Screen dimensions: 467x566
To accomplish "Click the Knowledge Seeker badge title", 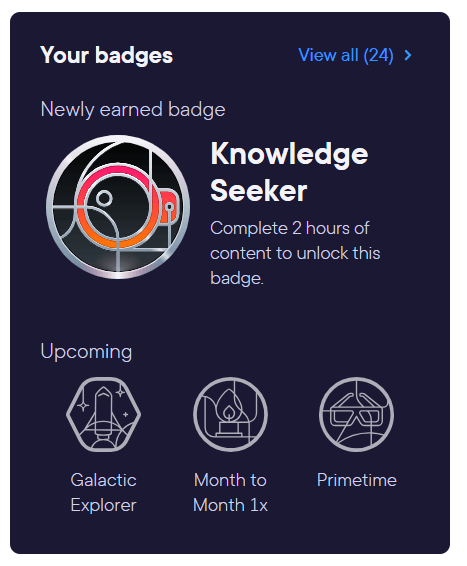I will coord(289,172).
